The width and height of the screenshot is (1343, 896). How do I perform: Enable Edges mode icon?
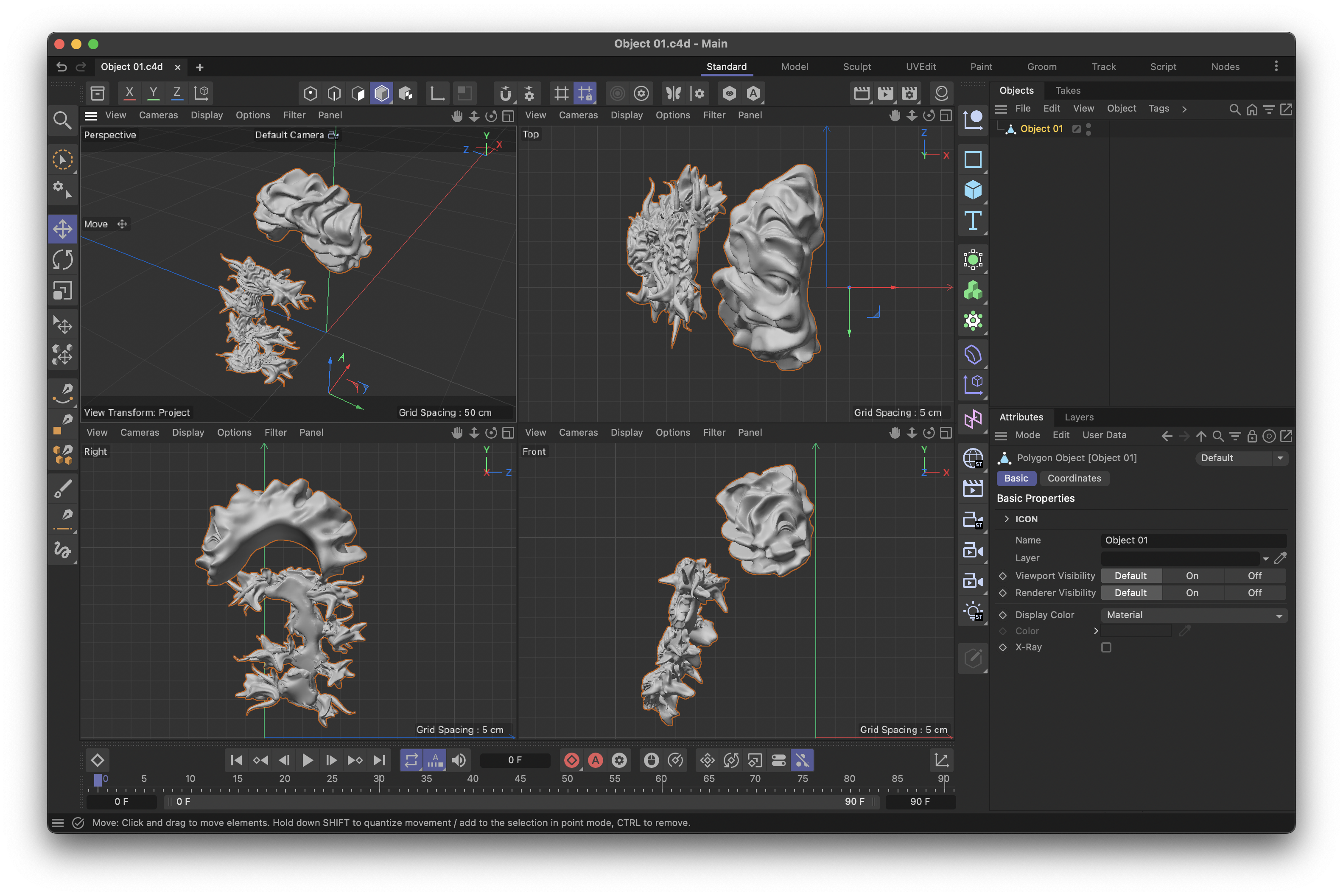point(334,93)
